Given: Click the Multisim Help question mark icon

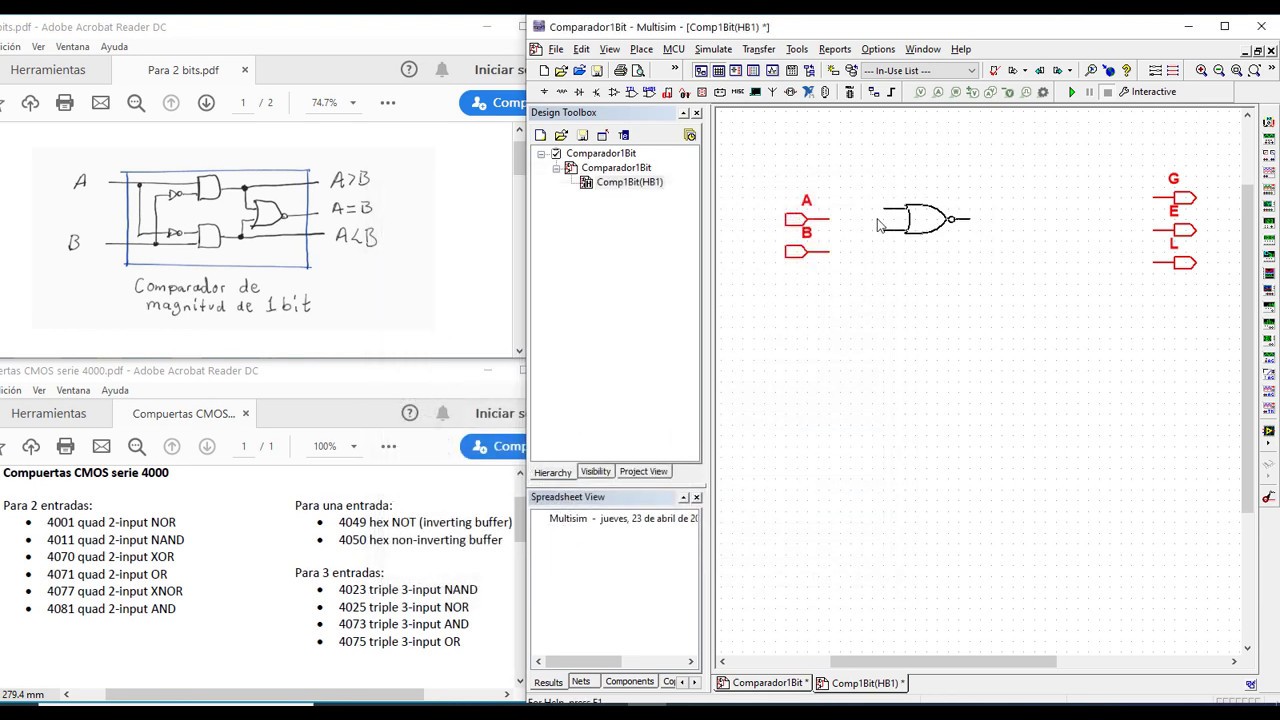Looking at the screenshot, I should (x=1127, y=71).
